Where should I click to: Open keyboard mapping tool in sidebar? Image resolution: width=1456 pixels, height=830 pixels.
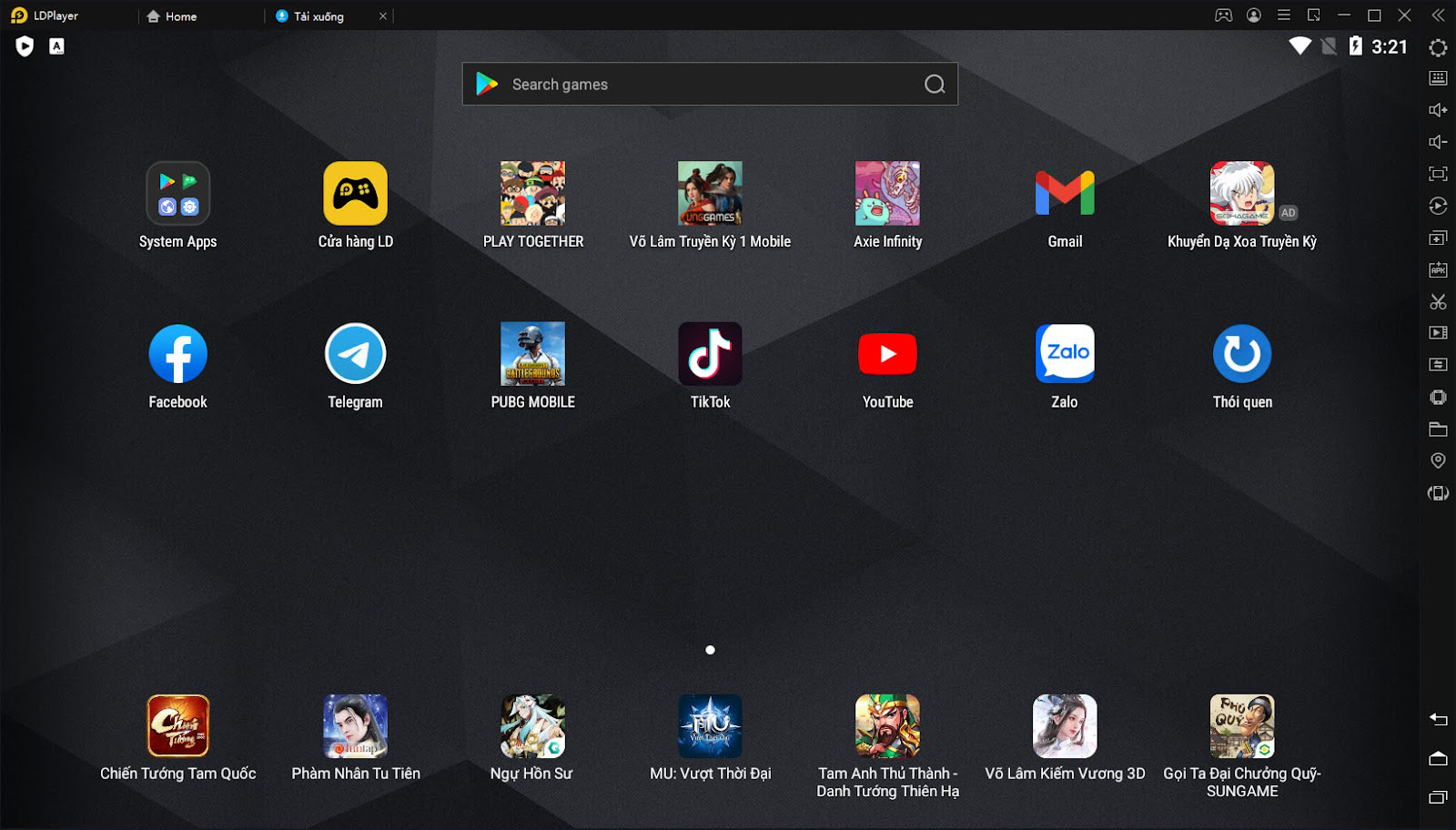tap(1438, 78)
